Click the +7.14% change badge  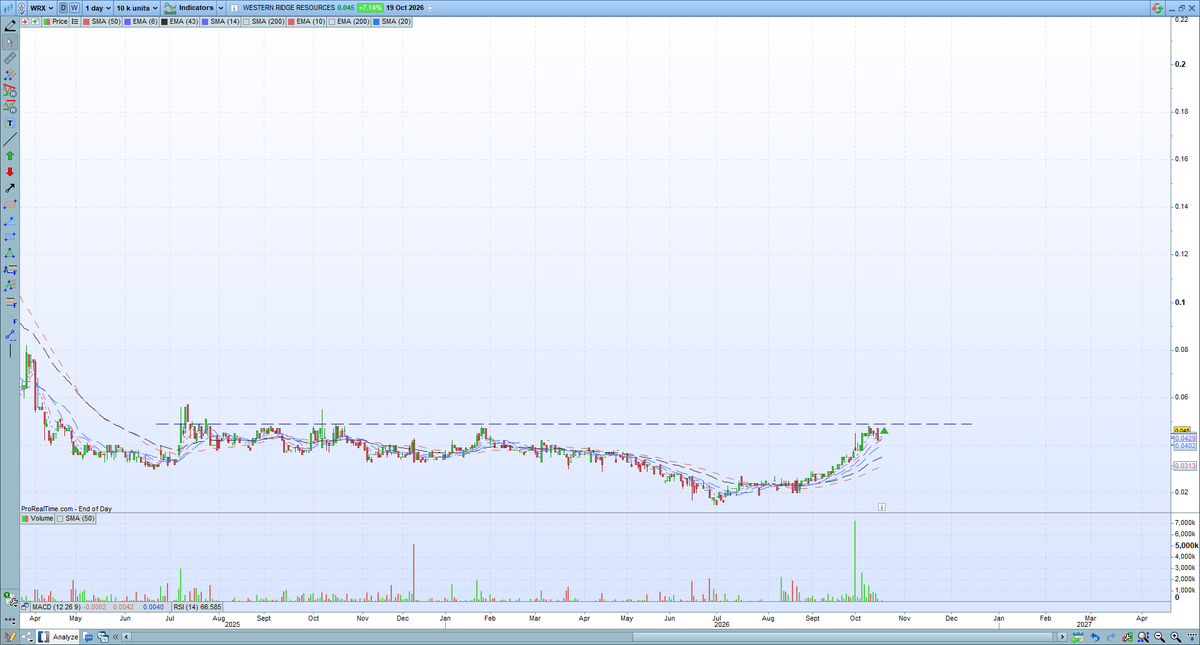click(x=369, y=8)
